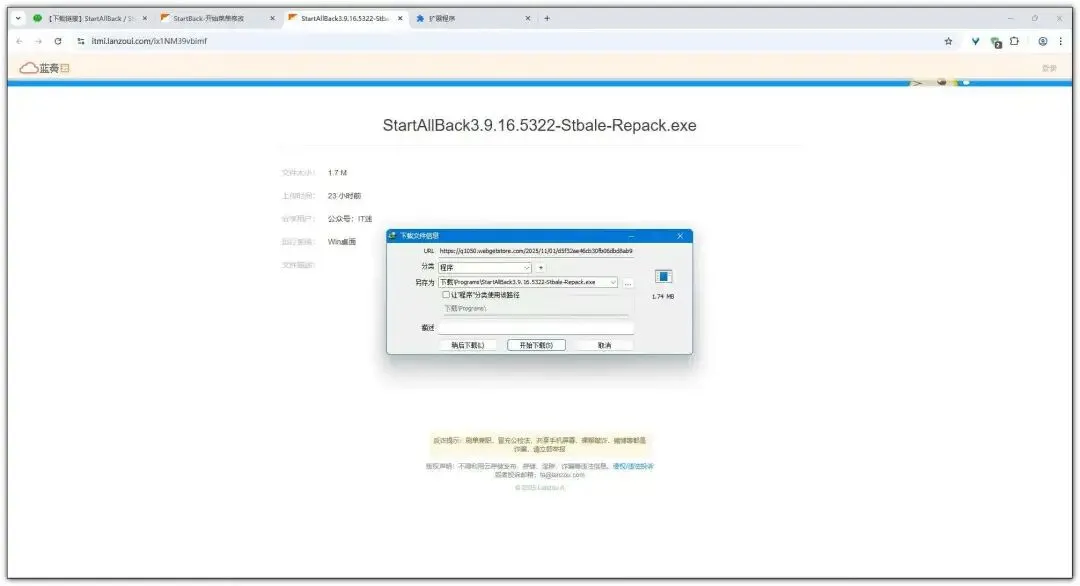This screenshot has height=586, width=1080.
Task: Click the IDM icon in dialog title bar
Action: [393, 236]
